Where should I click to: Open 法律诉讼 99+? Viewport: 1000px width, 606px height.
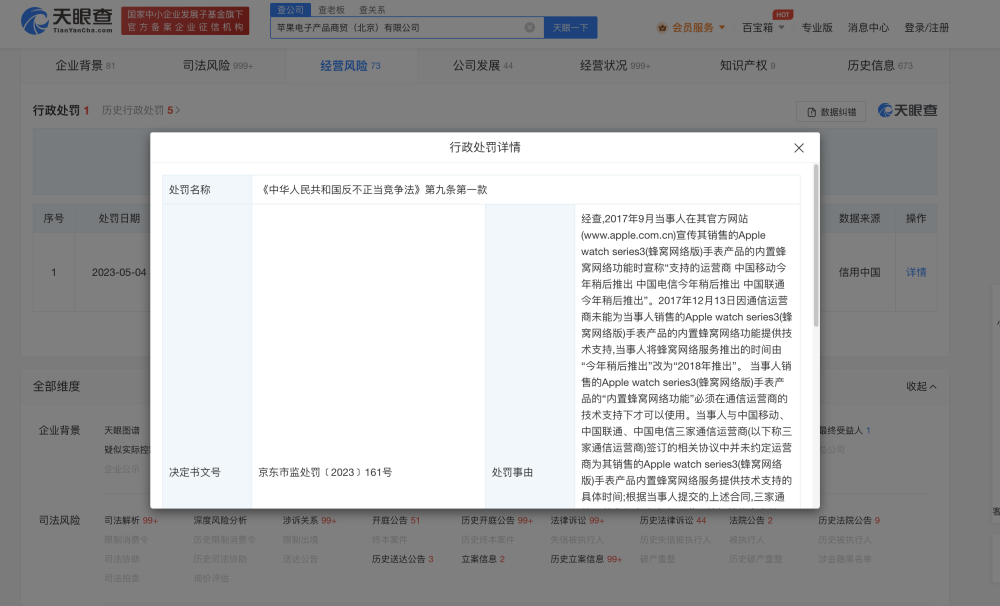[x=577, y=521]
